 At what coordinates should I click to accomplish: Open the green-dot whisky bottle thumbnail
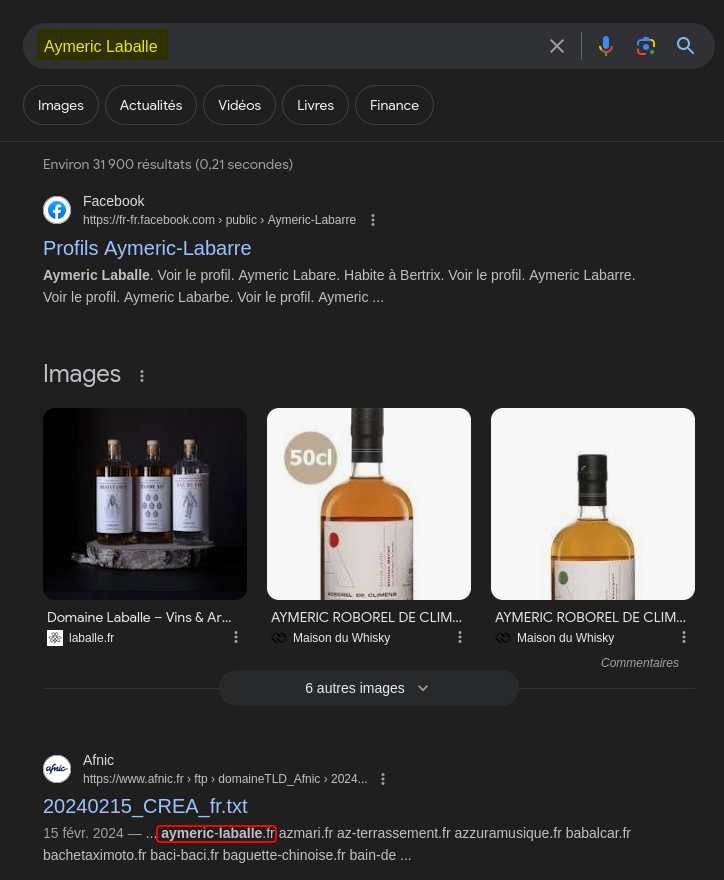[593, 503]
